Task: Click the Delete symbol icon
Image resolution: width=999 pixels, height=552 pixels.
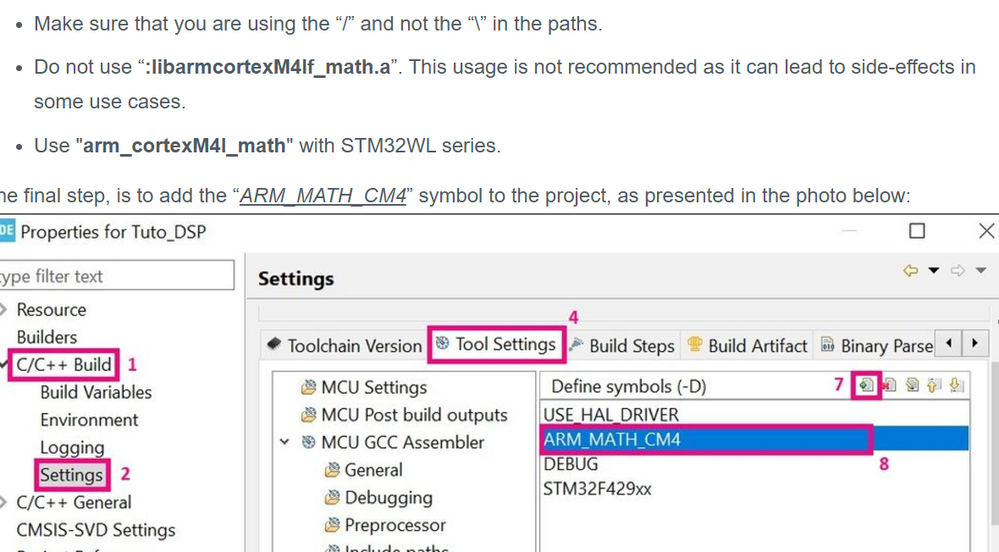Action: (x=888, y=386)
